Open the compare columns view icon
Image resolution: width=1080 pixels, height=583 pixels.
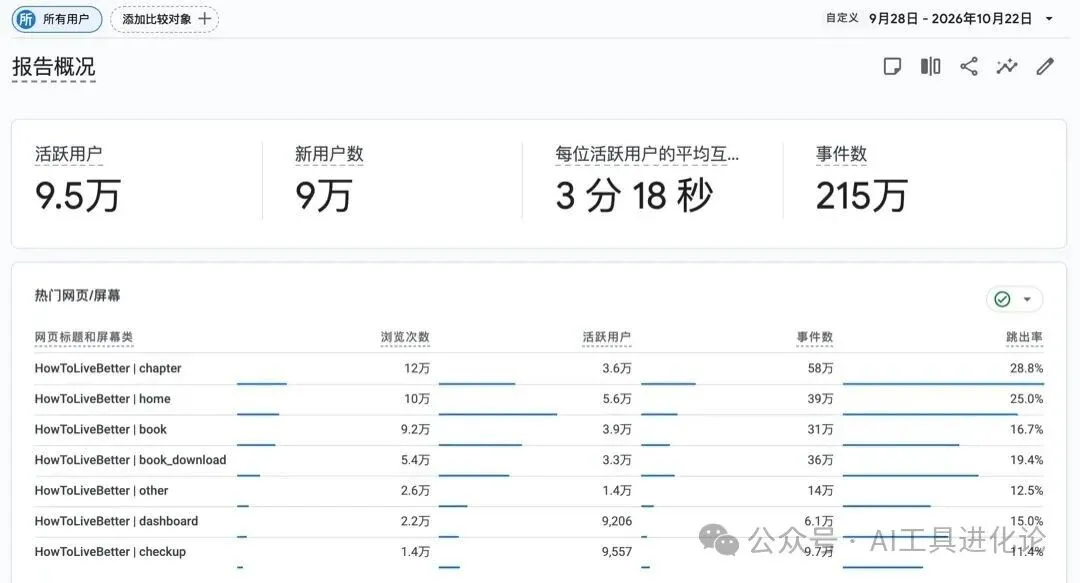(x=931, y=66)
